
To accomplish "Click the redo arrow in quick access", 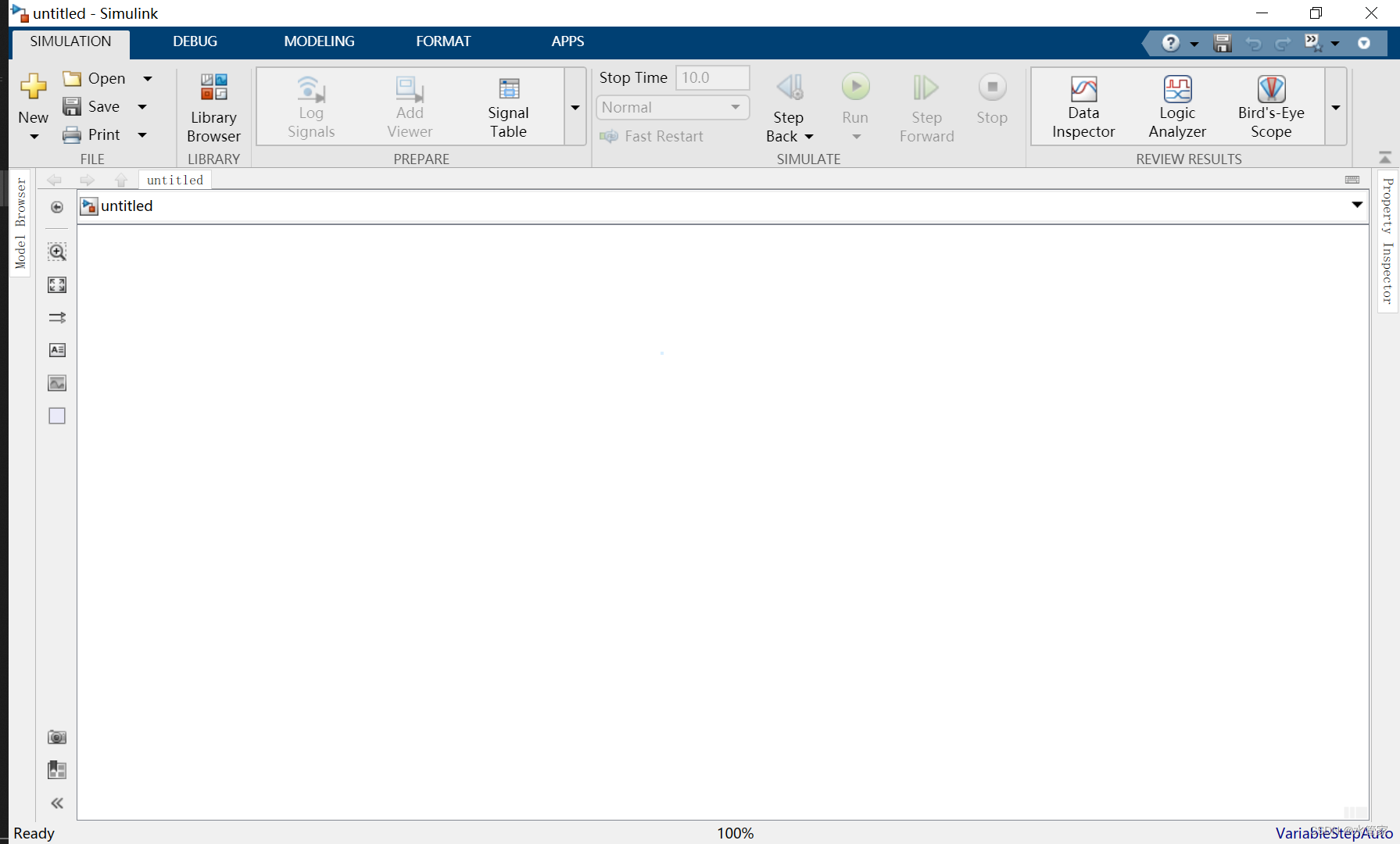I will (1283, 44).
